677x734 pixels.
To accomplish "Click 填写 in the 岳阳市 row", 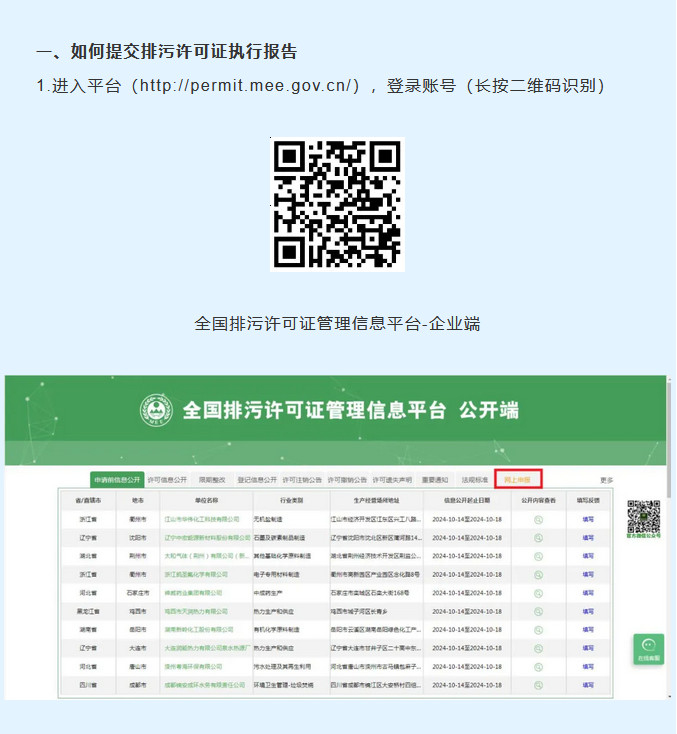I will point(588,630).
